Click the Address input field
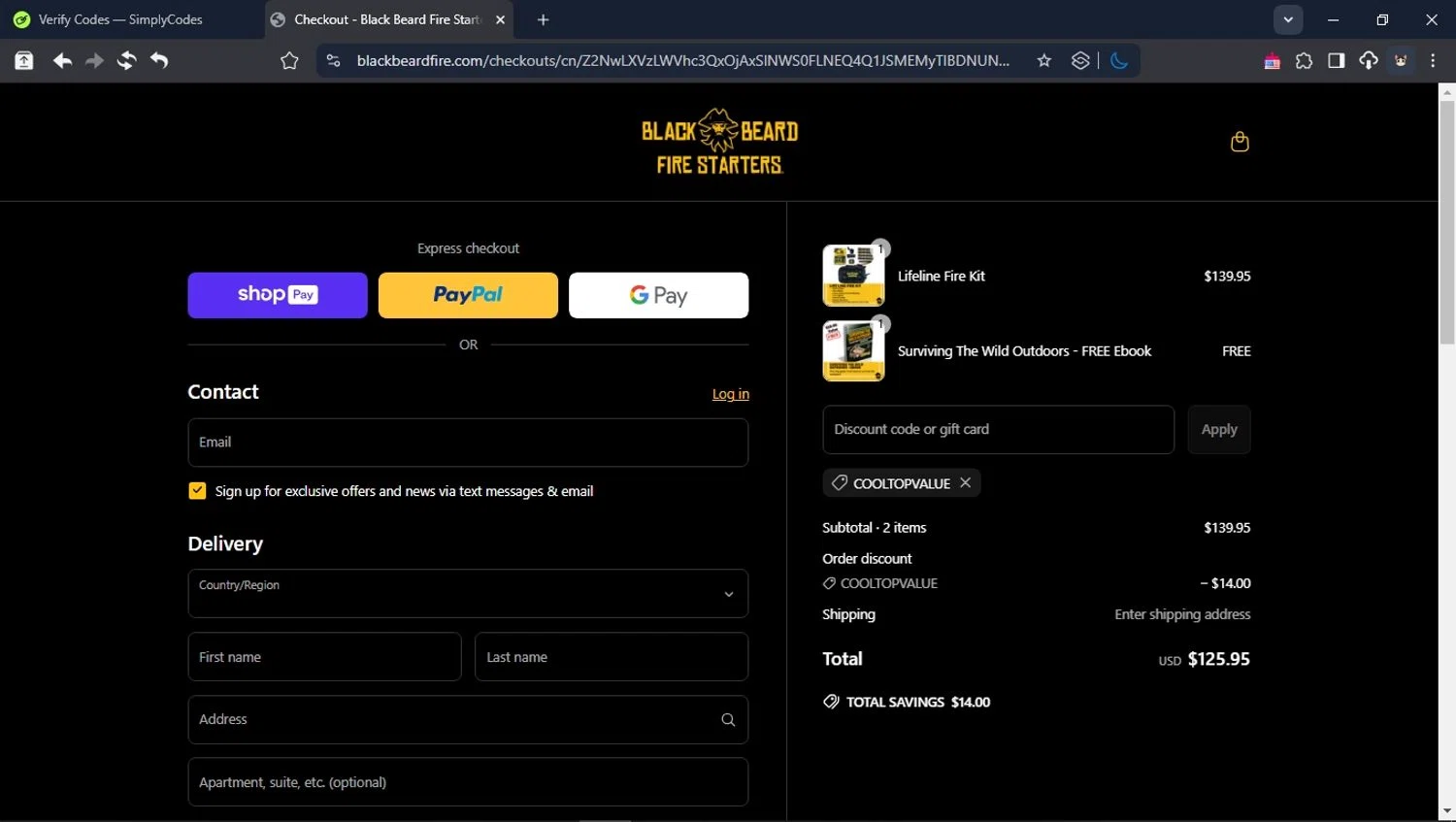 468,719
